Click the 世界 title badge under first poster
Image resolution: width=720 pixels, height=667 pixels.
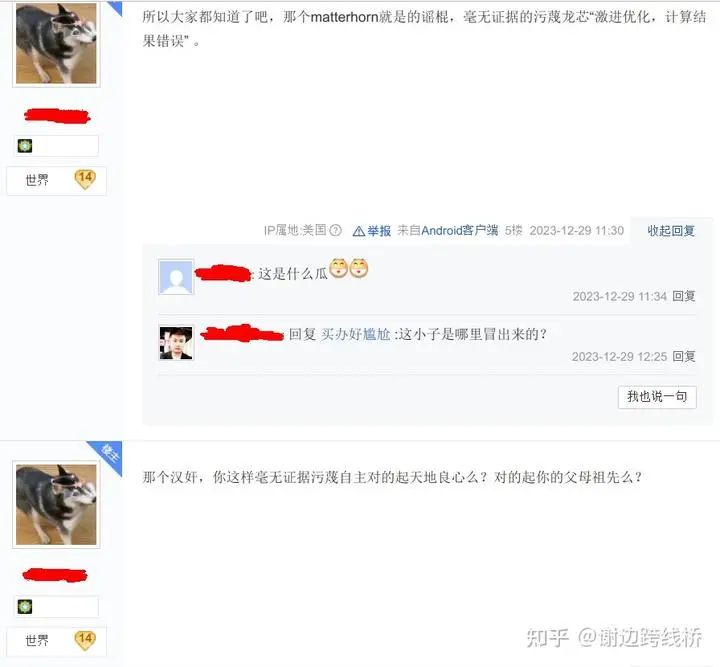37,180
